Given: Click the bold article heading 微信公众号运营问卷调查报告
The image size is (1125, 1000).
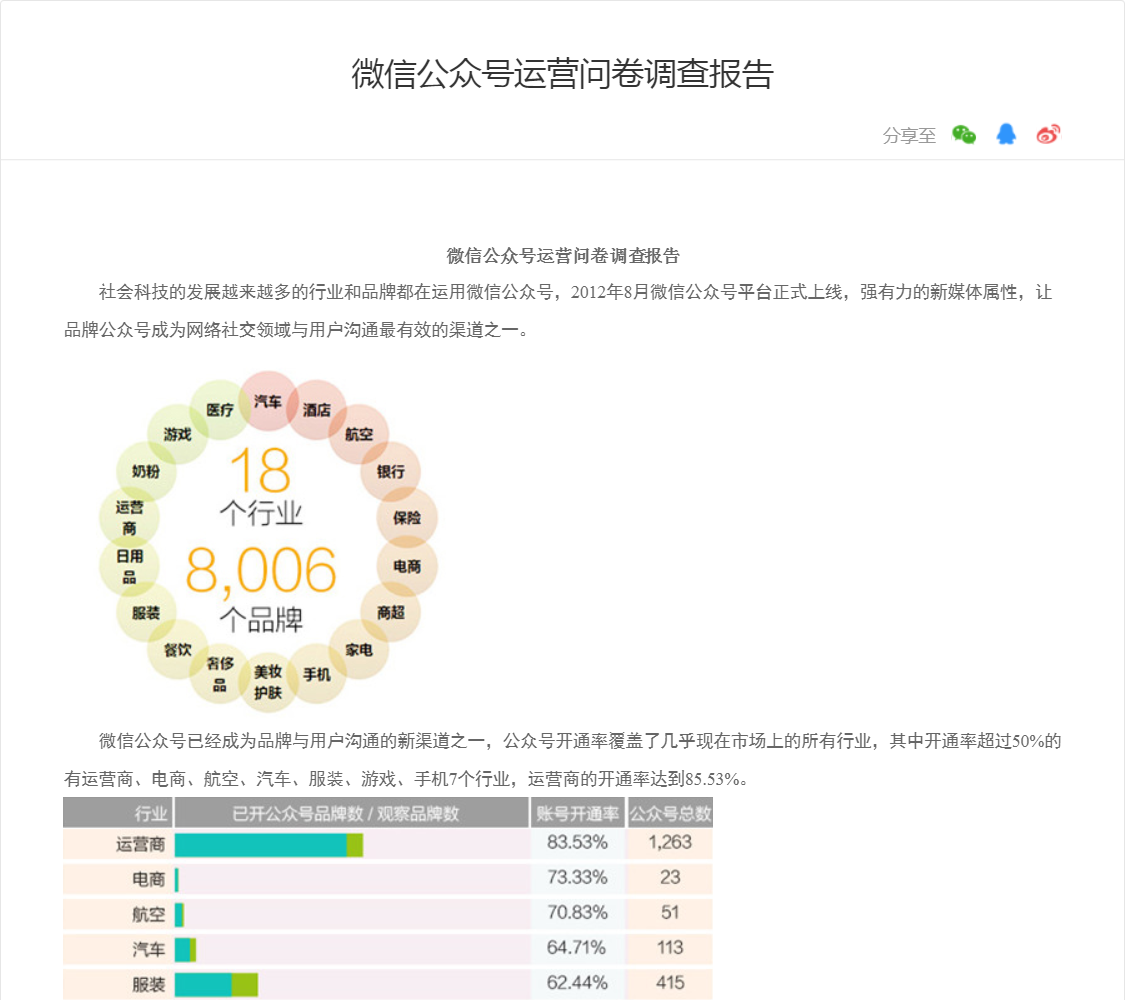Looking at the screenshot, I should click(x=563, y=255).
